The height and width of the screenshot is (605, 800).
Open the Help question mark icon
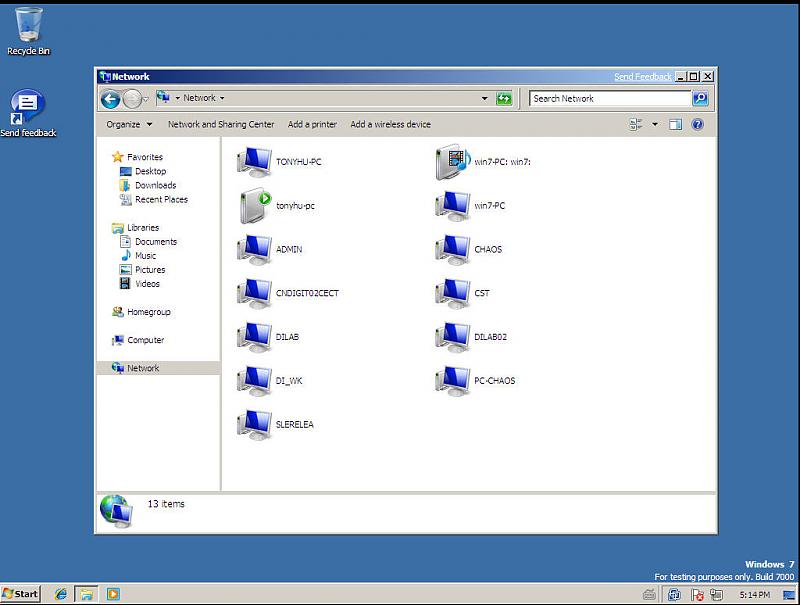point(698,125)
